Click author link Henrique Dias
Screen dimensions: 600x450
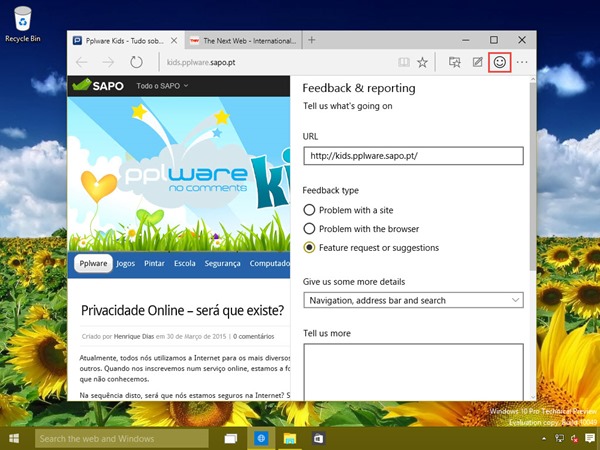pyautogui.click(x=134, y=336)
